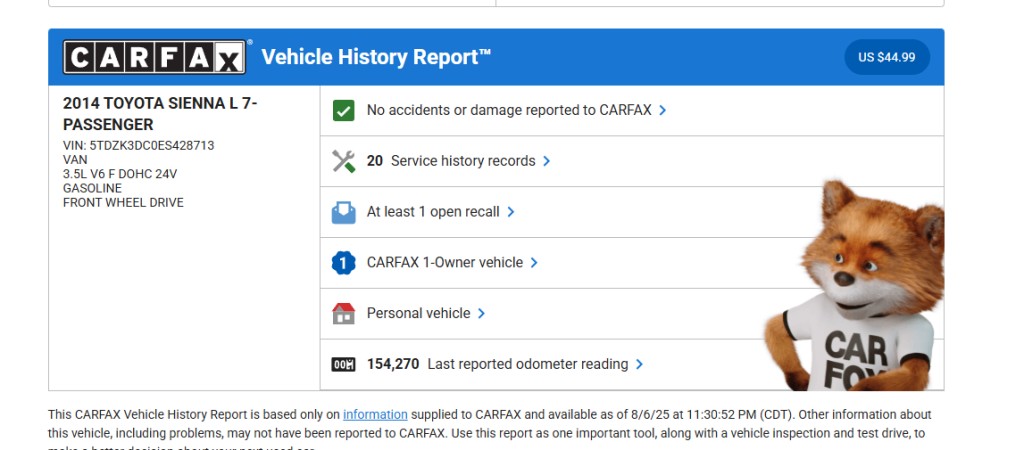Click the FRONT WHEEL DRIVE text
1024x450 pixels.
123,202
